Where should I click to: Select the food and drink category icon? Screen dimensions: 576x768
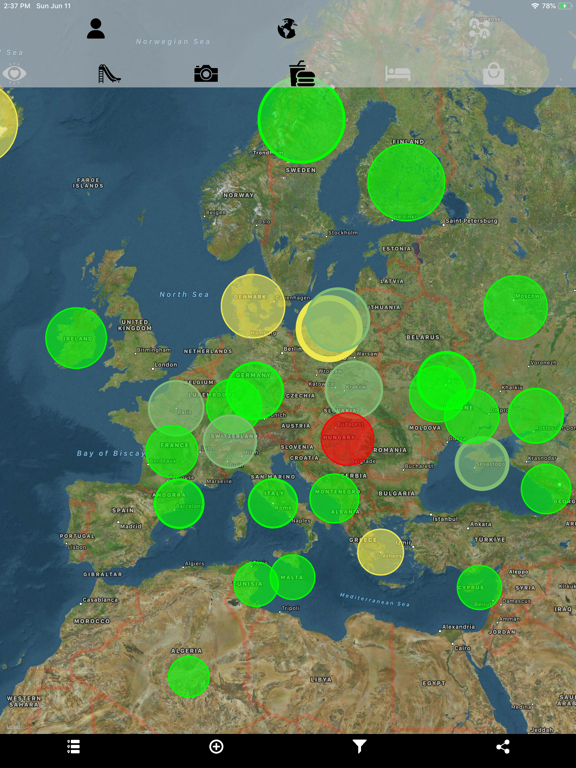pyautogui.click(x=302, y=73)
